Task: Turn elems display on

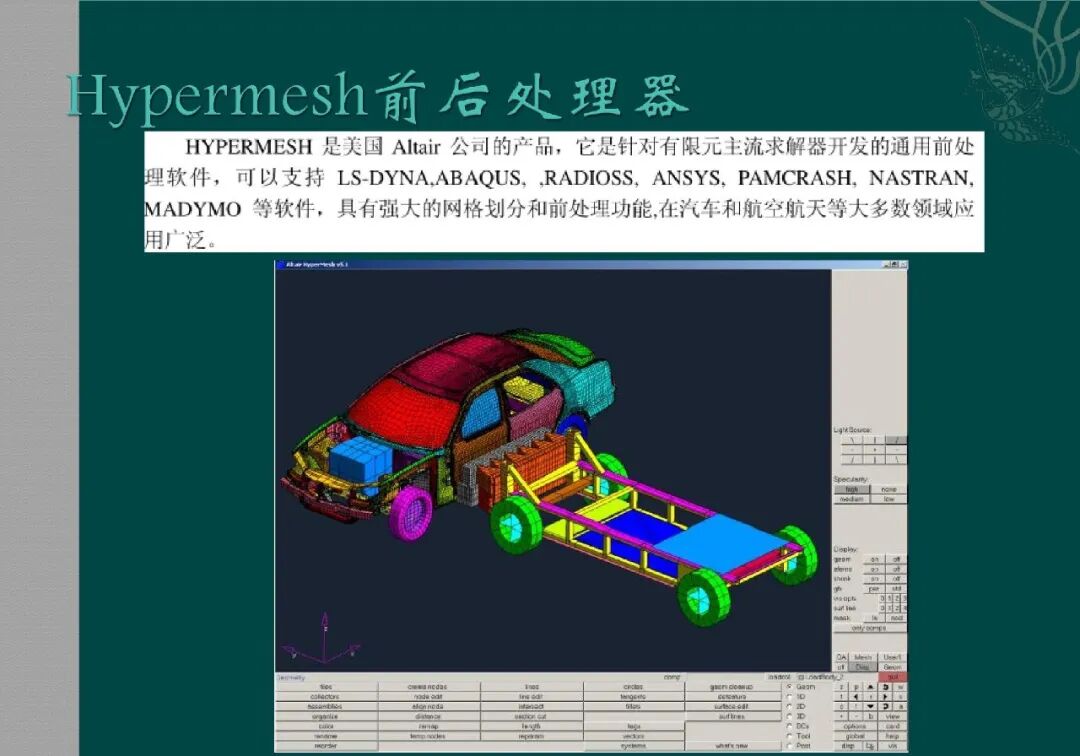Action: click(874, 569)
